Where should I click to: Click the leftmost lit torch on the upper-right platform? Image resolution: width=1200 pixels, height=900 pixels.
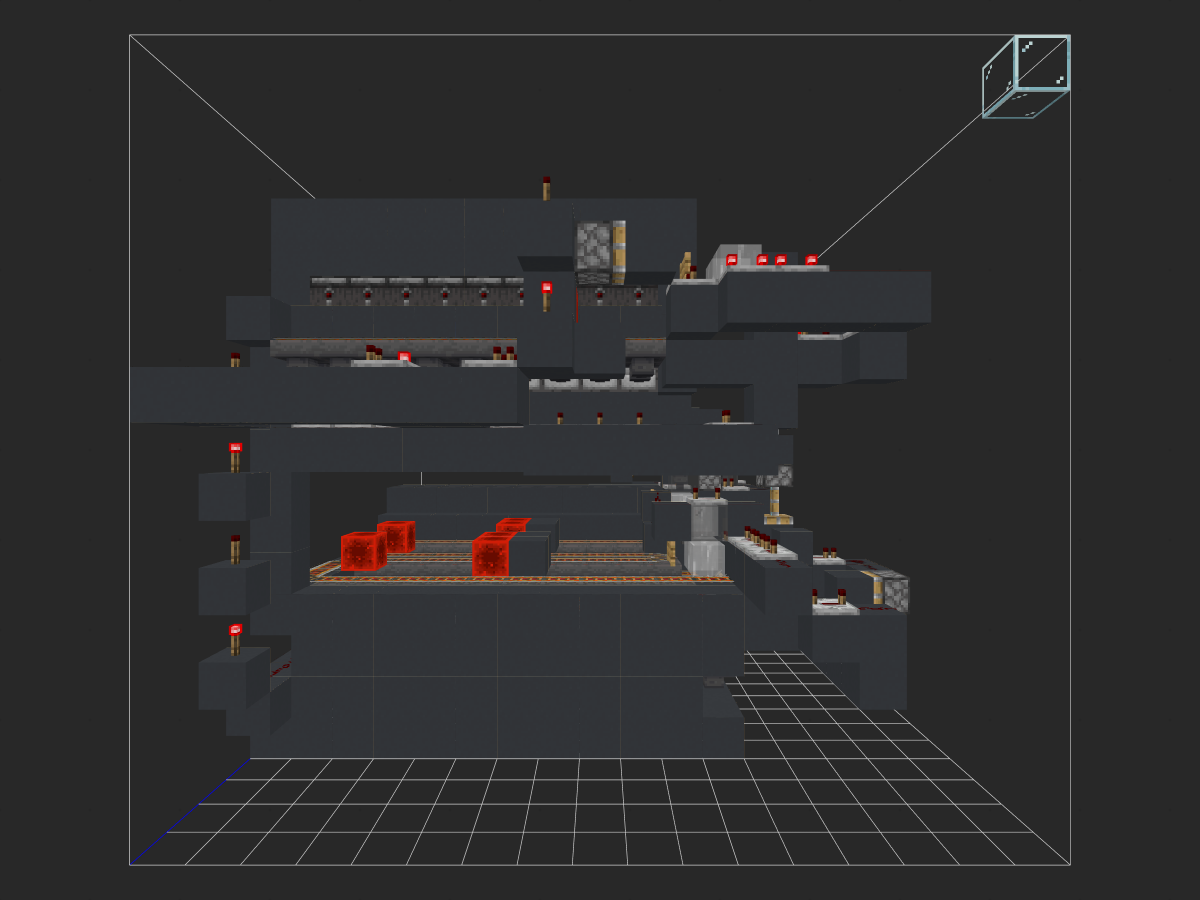click(x=732, y=260)
